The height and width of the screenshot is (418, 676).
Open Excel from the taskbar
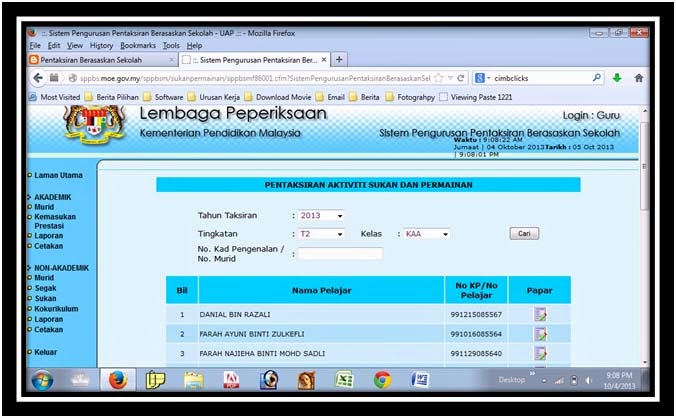(x=344, y=380)
